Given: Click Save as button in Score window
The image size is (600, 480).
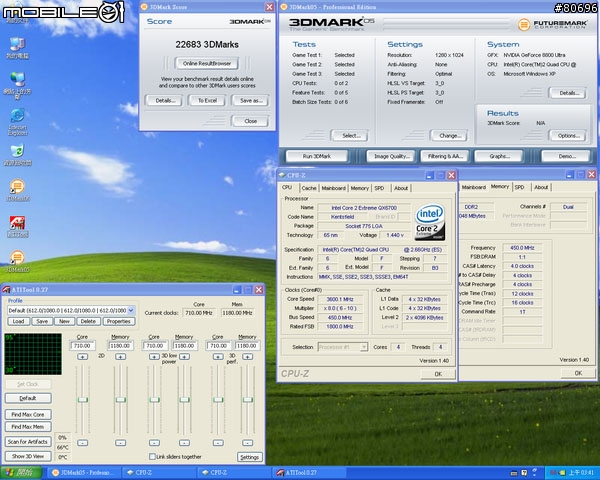Looking at the screenshot, I should pyautogui.click(x=251, y=101).
